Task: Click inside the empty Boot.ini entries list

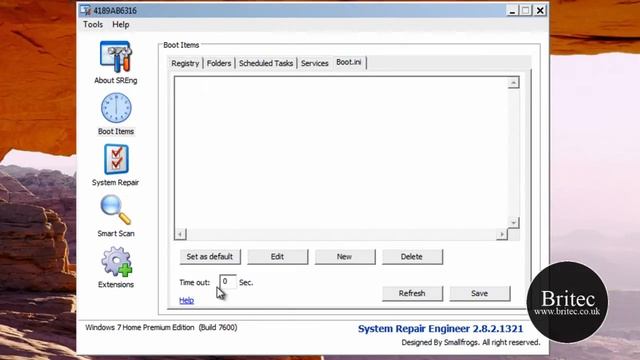Action: click(341, 153)
